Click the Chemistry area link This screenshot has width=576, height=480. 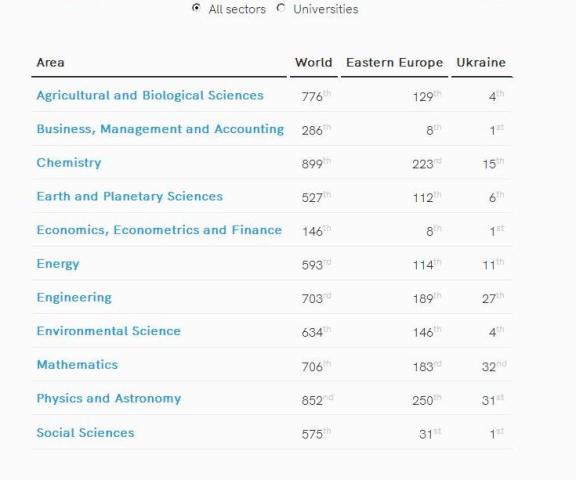pos(69,163)
